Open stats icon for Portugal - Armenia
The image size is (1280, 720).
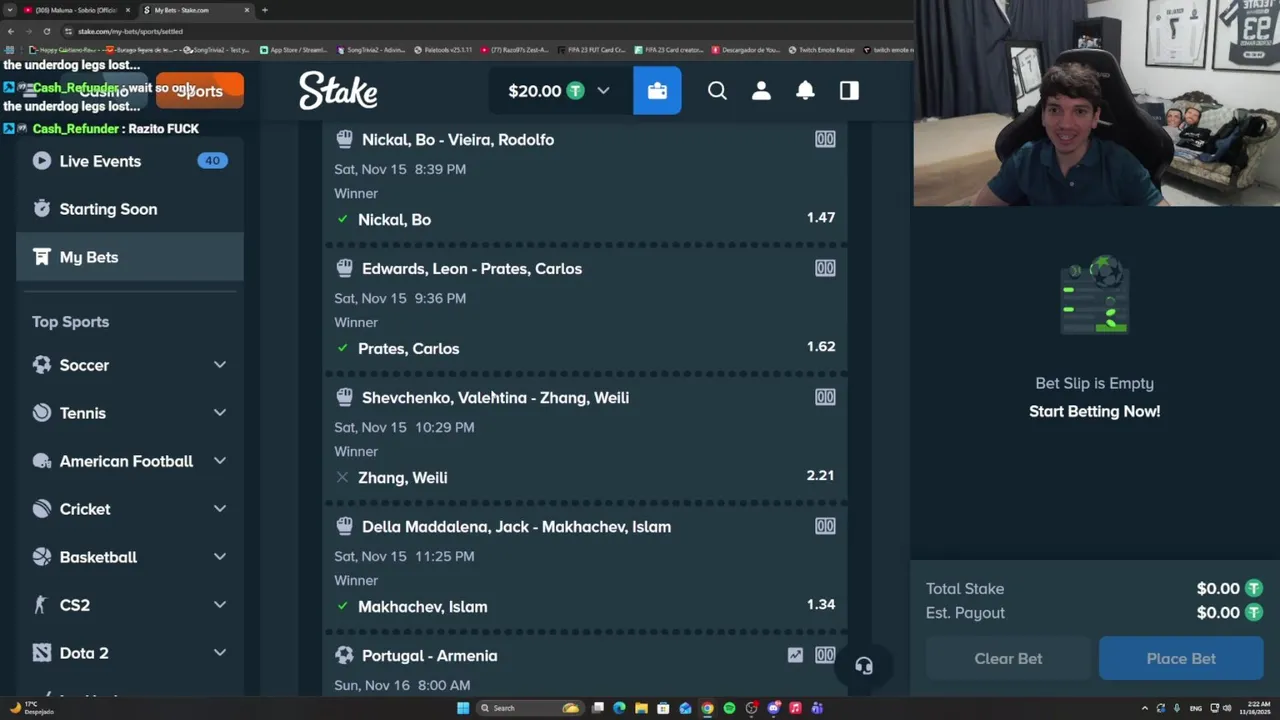tap(825, 655)
